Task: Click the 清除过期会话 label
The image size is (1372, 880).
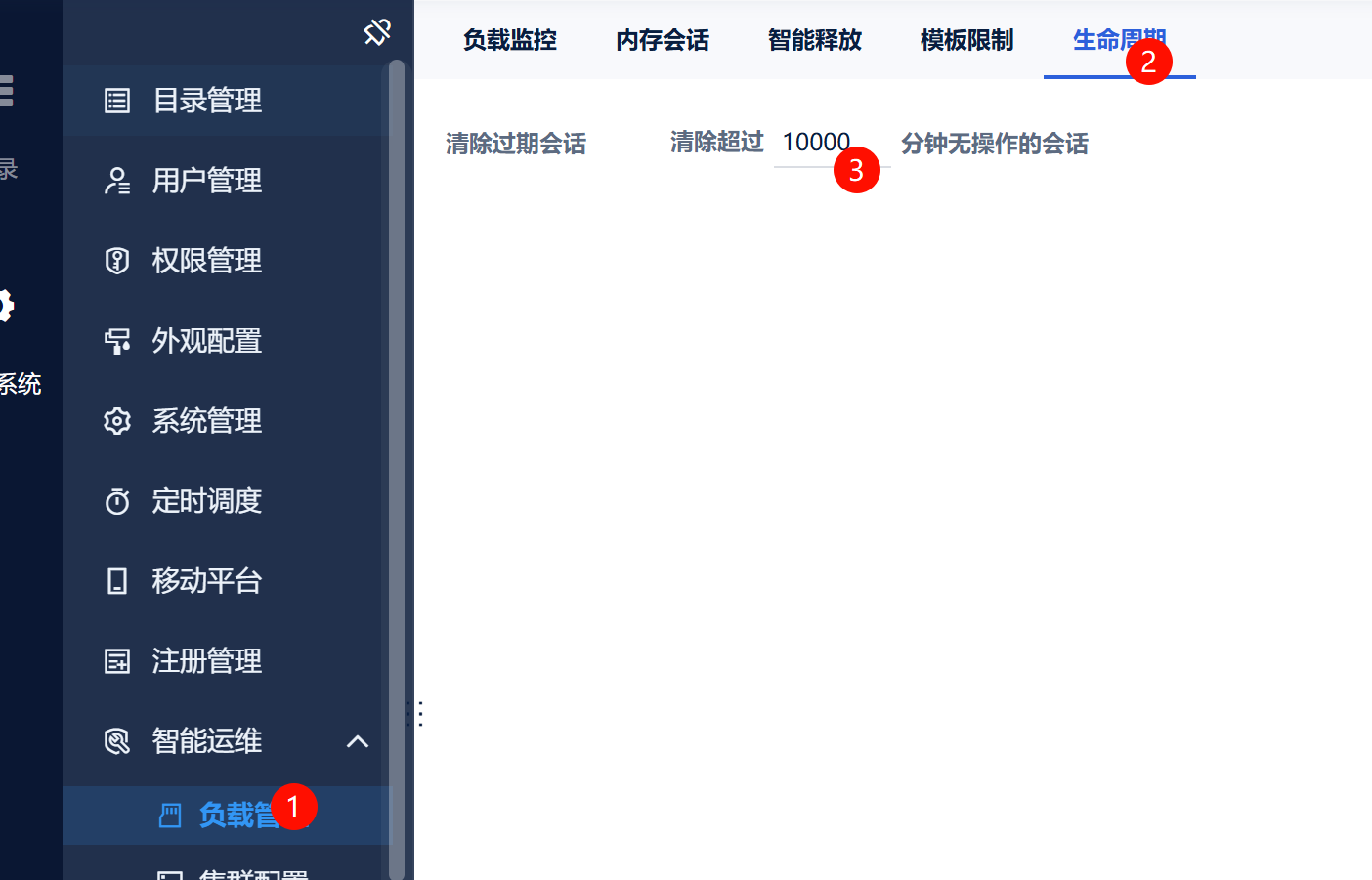Action: coord(516,144)
